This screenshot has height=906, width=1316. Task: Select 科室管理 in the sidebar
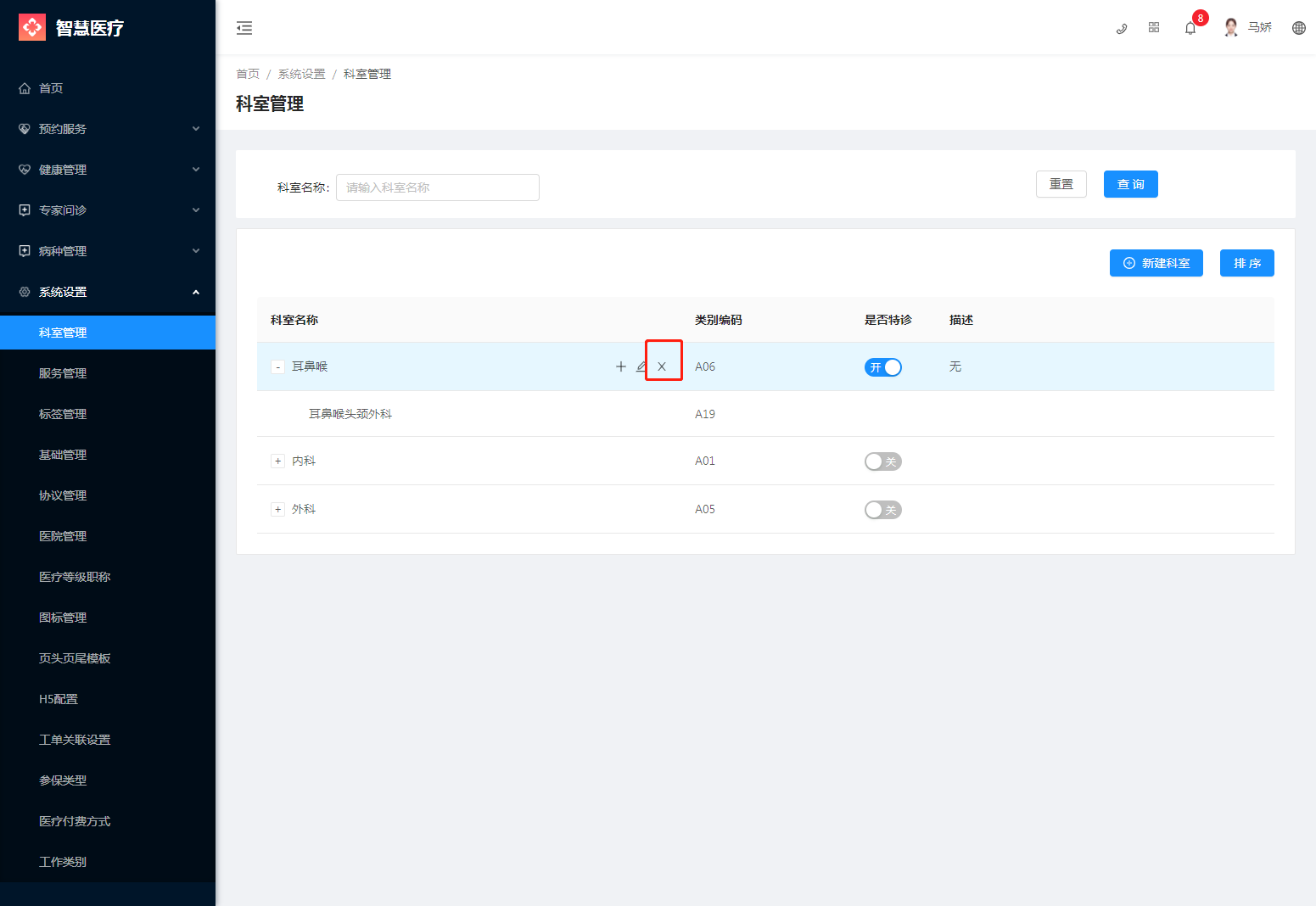click(108, 333)
